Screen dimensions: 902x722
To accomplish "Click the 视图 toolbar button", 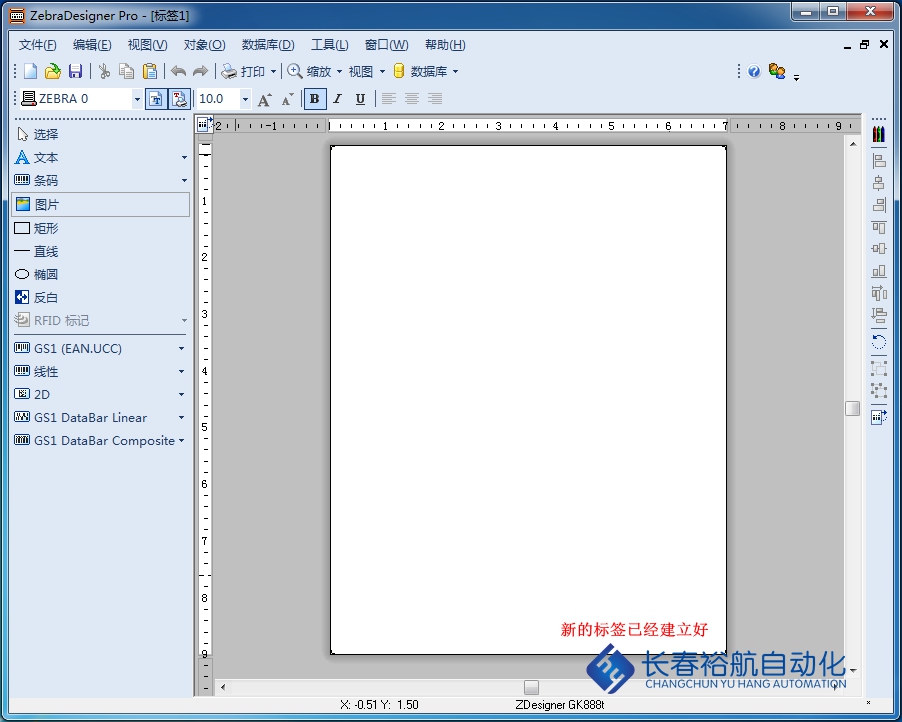I will coord(361,71).
